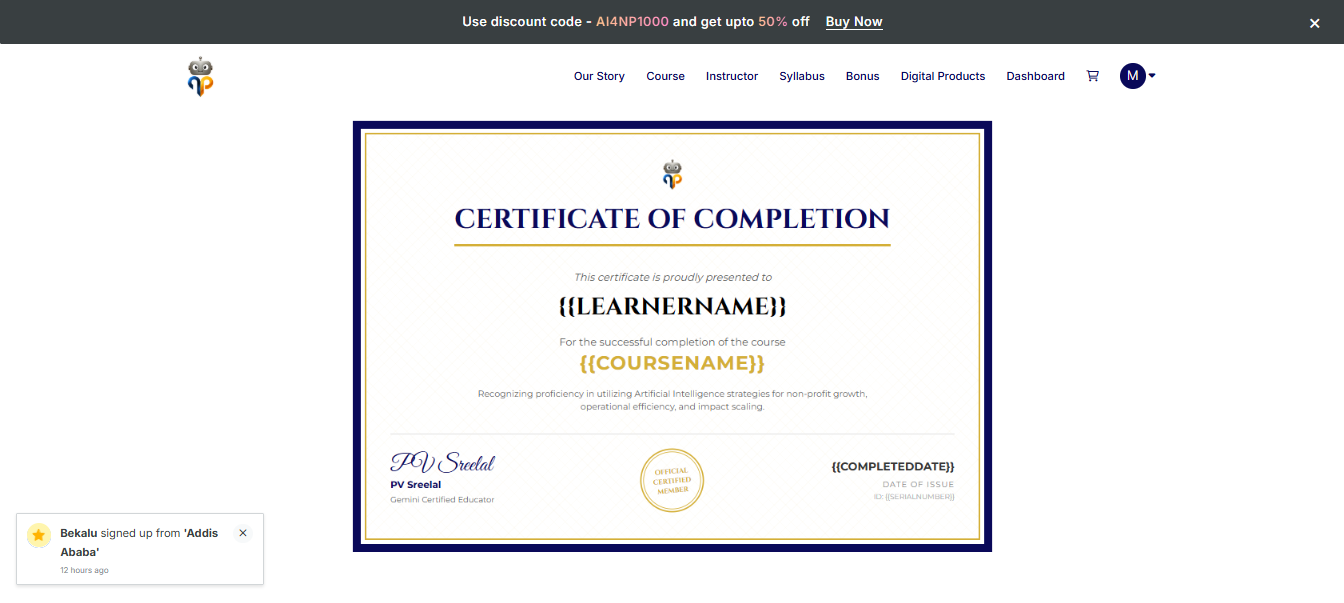The width and height of the screenshot is (1344, 603).
Task: Open the Instructor section
Action: pyautogui.click(x=731, y=76)
